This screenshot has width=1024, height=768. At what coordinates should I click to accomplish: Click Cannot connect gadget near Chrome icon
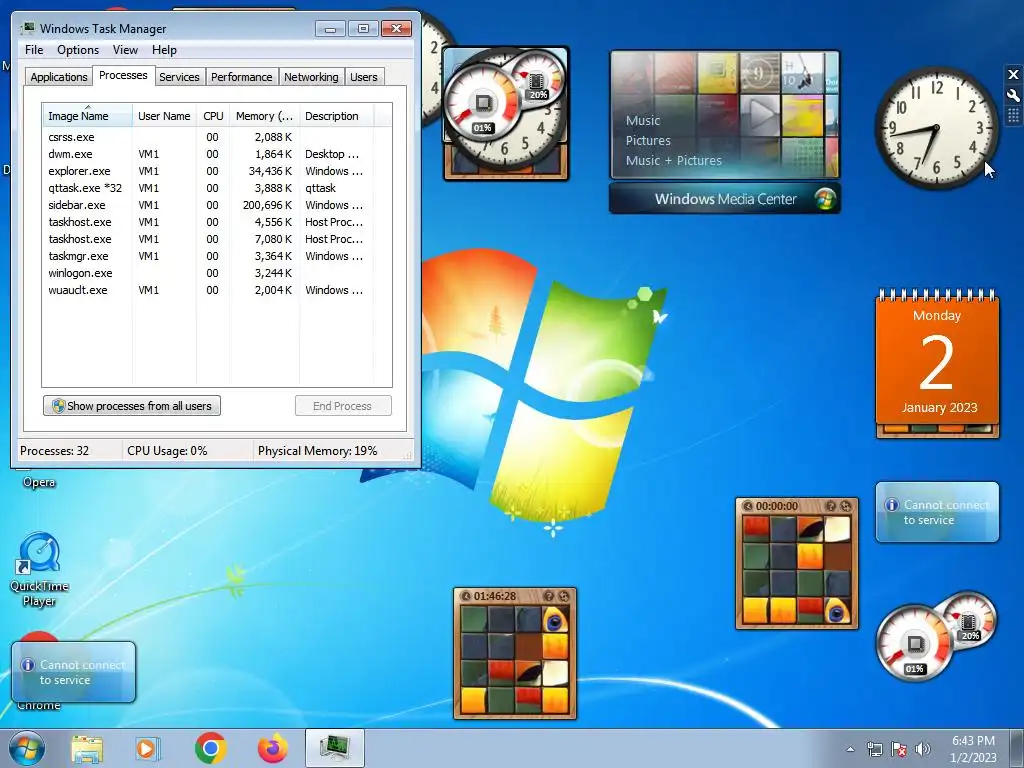[73, 672]
